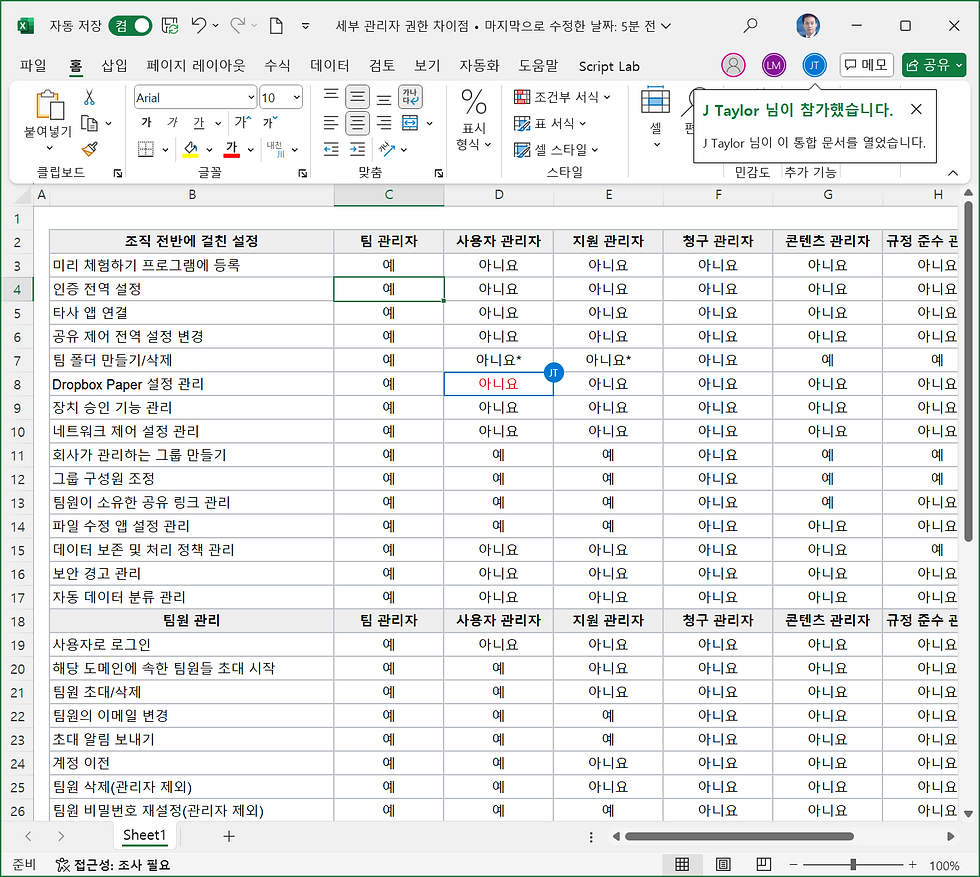Click the Cut scissors icon
Screen dimensions: 980x877
(89, 98)
